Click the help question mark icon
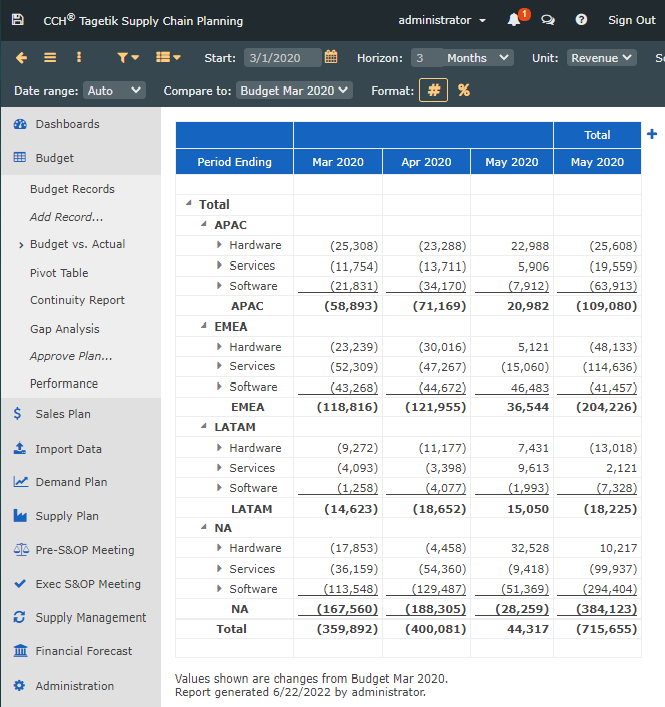The image size is (665, 707). 581,20
